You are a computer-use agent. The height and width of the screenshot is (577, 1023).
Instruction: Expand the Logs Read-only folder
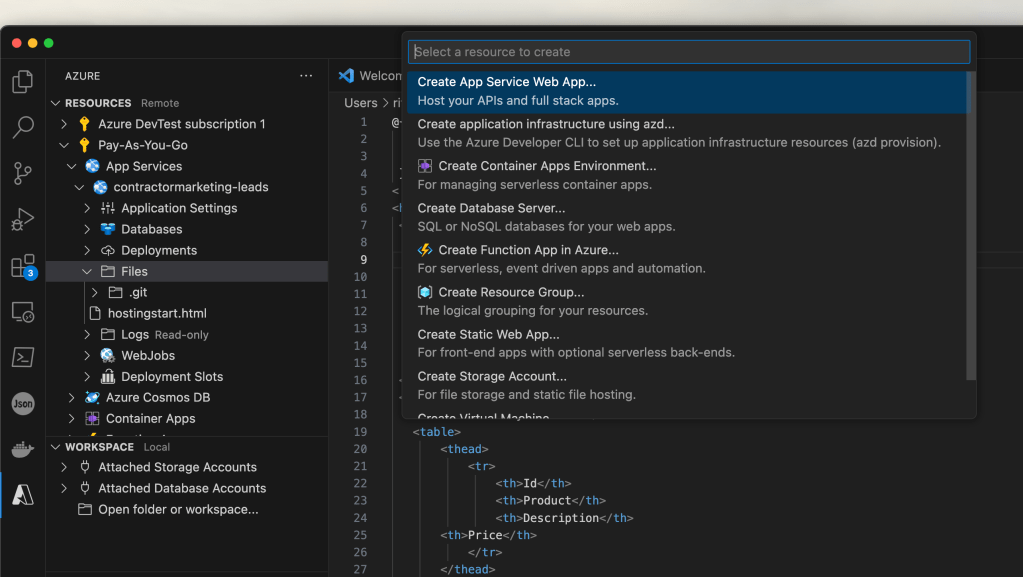87,334
